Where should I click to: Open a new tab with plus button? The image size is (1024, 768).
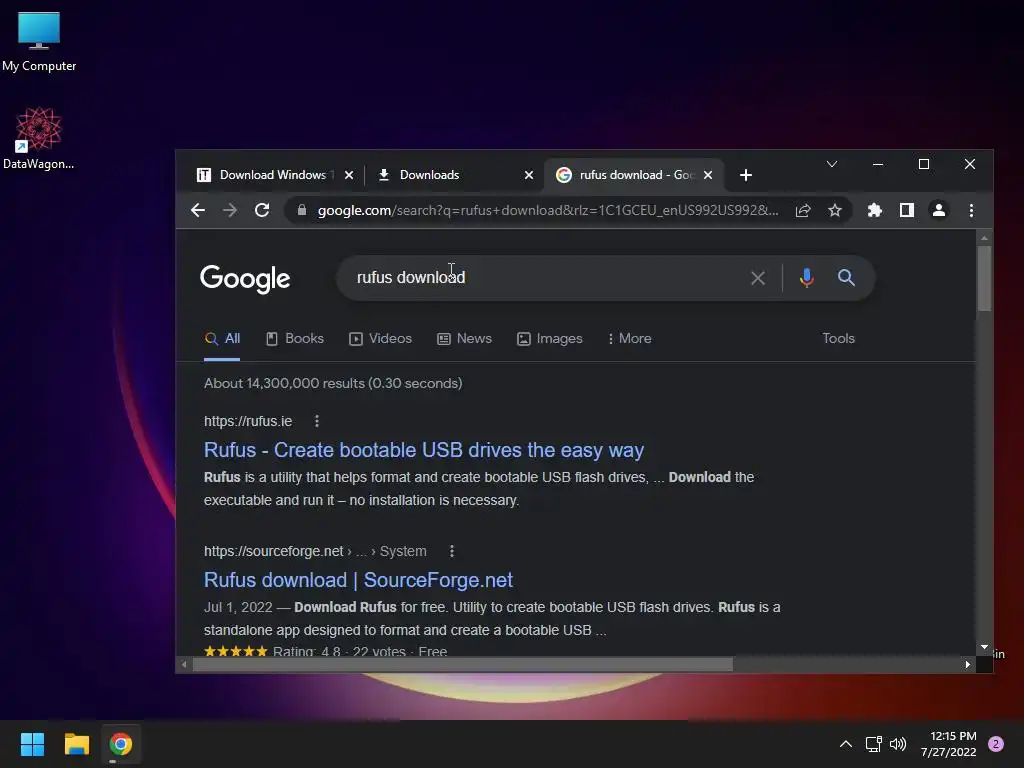click(746, 175)
